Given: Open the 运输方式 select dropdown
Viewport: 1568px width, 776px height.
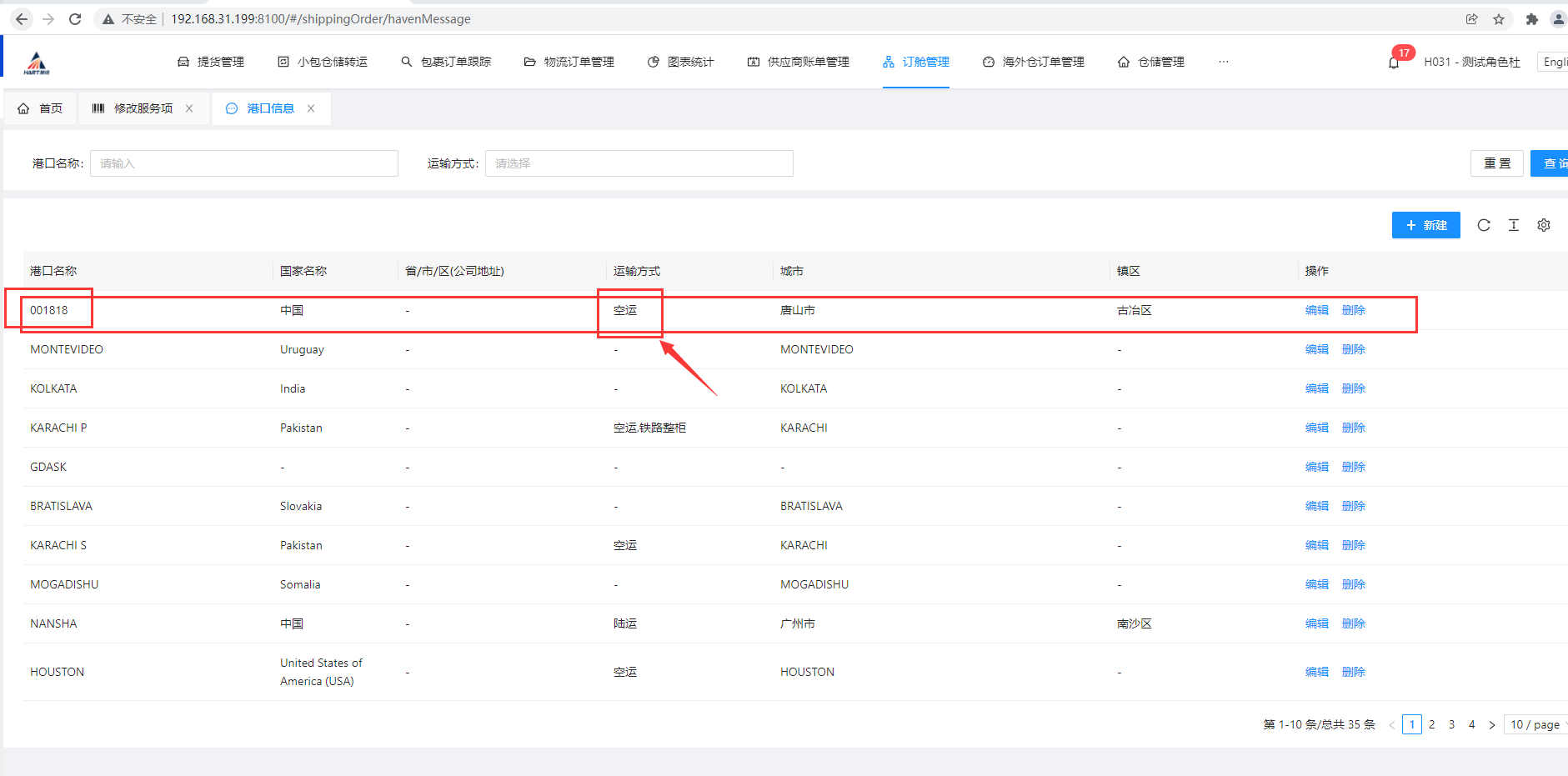Looking at the screenshot, I should pyautogui.click(x=639, y=163).
